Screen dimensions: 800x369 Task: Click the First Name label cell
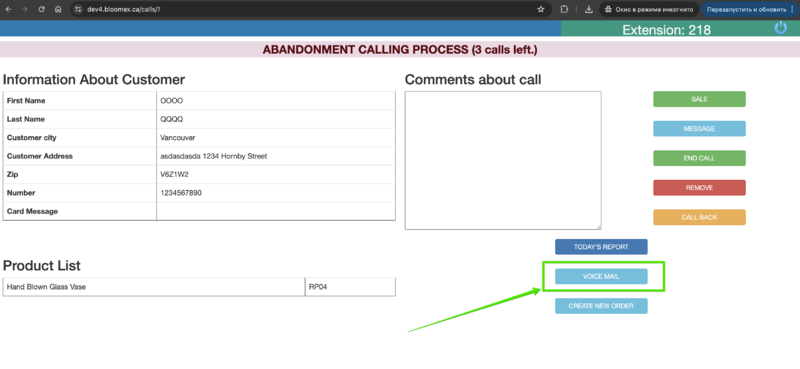80,101
